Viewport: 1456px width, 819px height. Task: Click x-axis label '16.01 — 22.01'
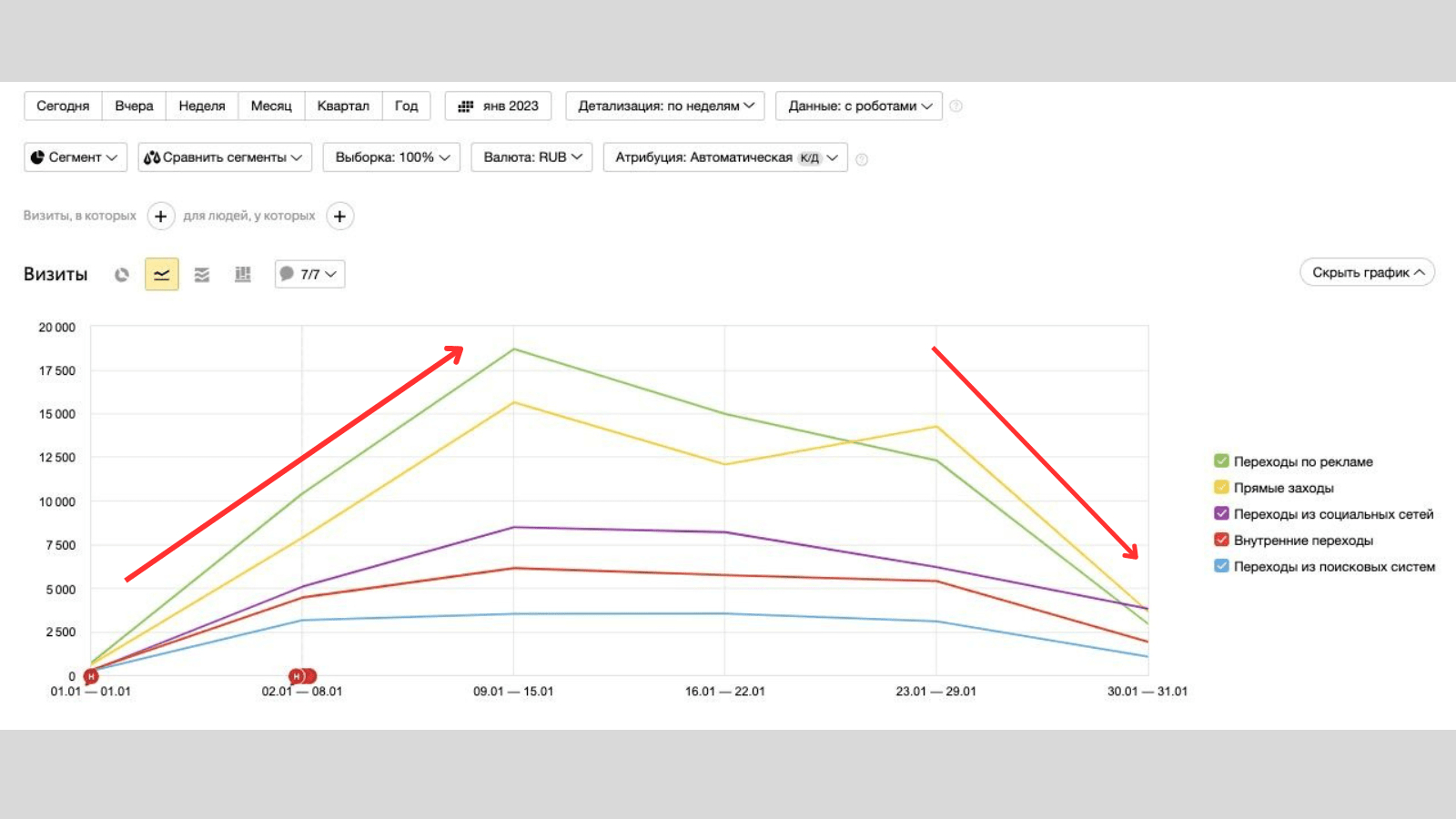pos(725,692)
